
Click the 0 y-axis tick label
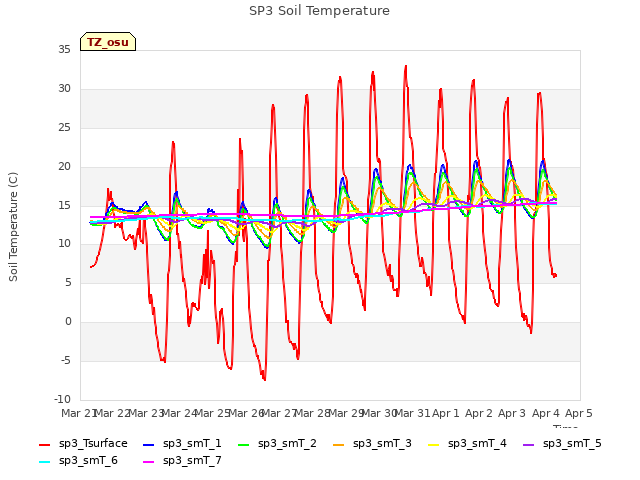[68, 322]
